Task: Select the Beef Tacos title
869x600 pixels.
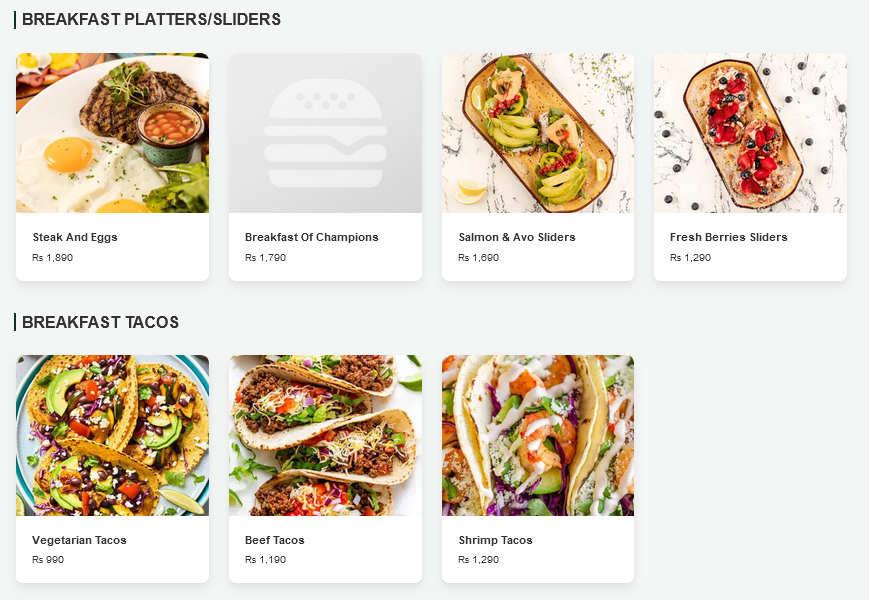Action: pyautogui.click(x=274, y=540)
